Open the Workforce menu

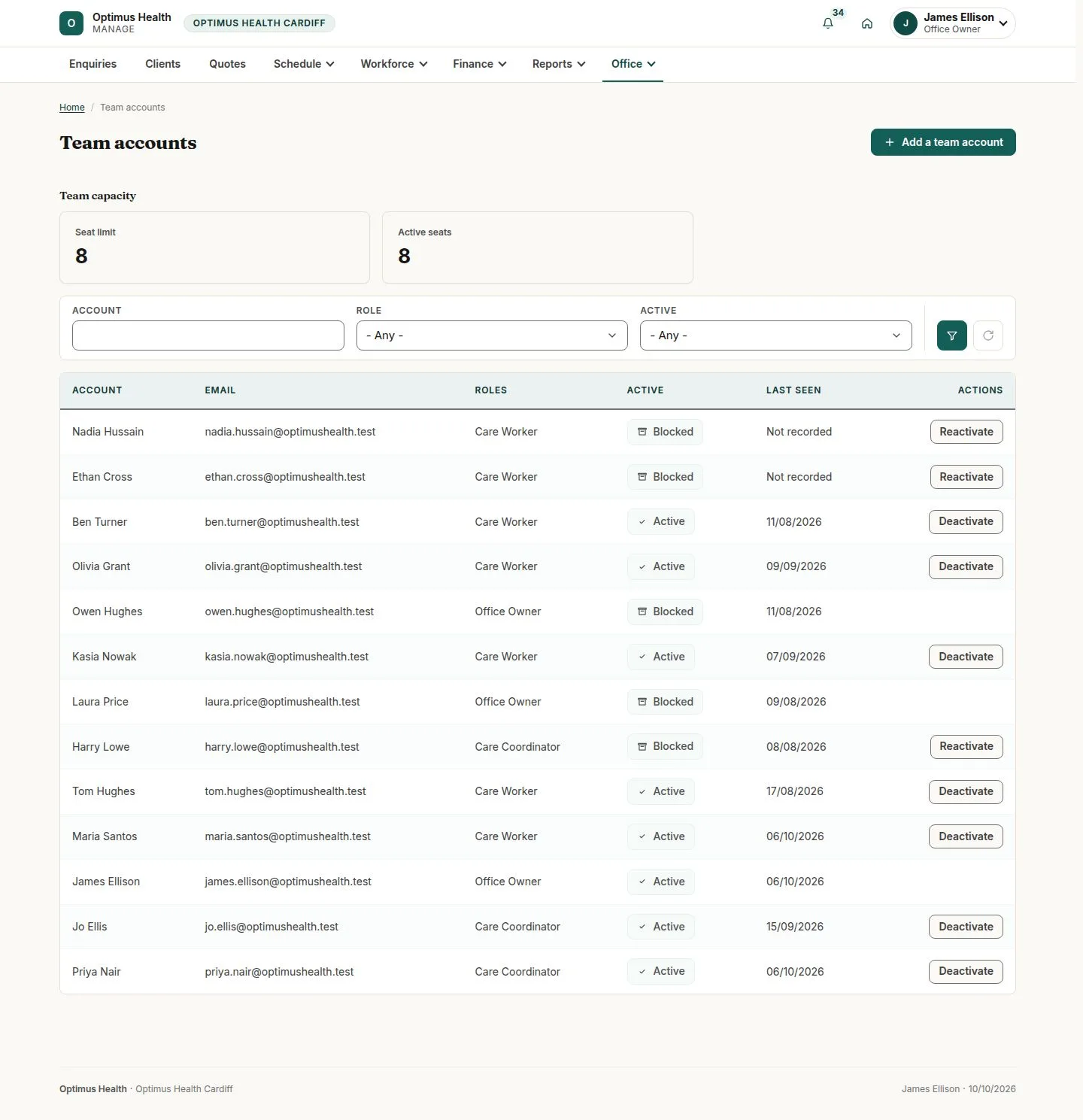click(394, 64)
